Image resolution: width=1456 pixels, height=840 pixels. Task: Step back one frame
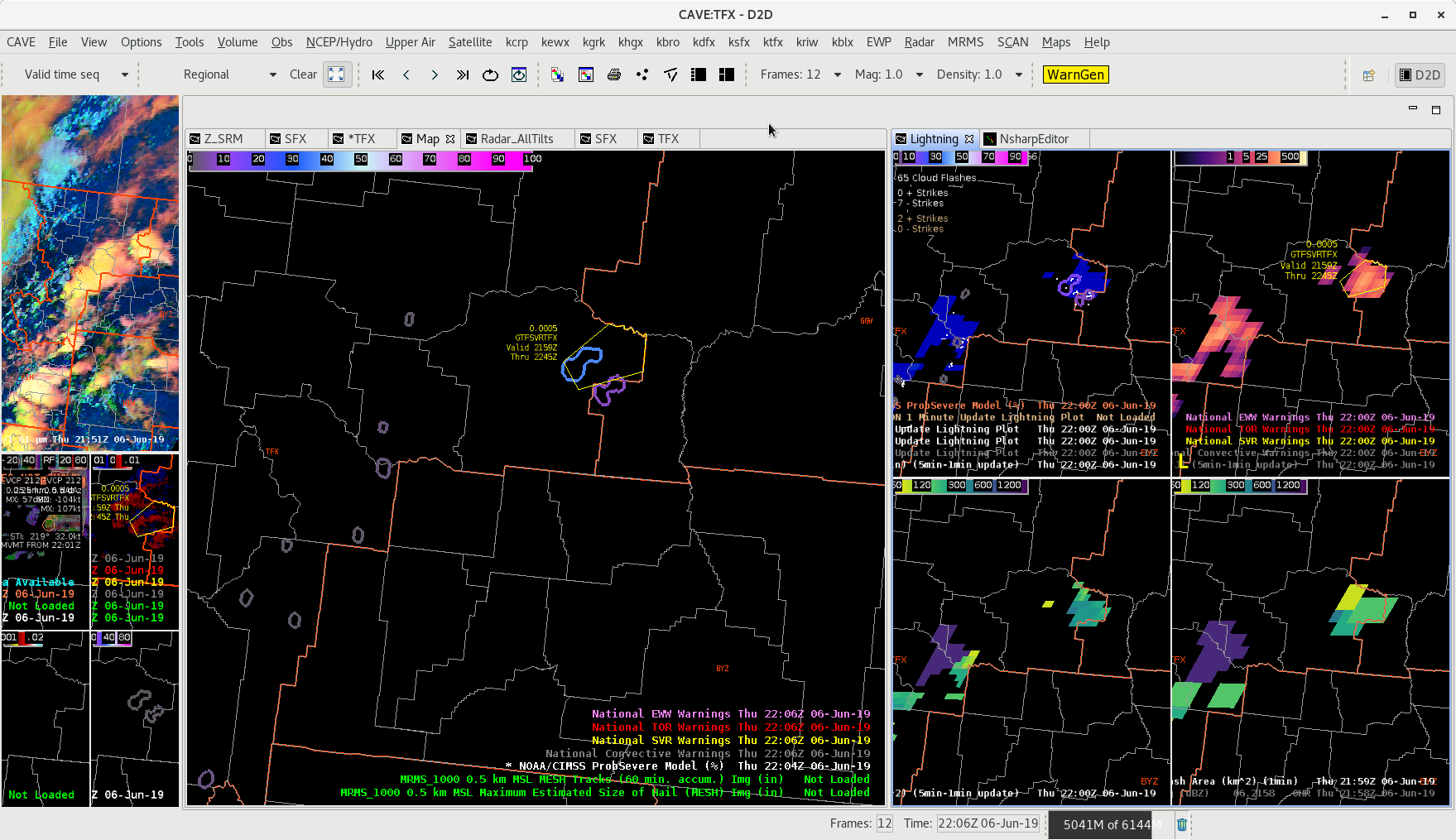coord(406,74)
